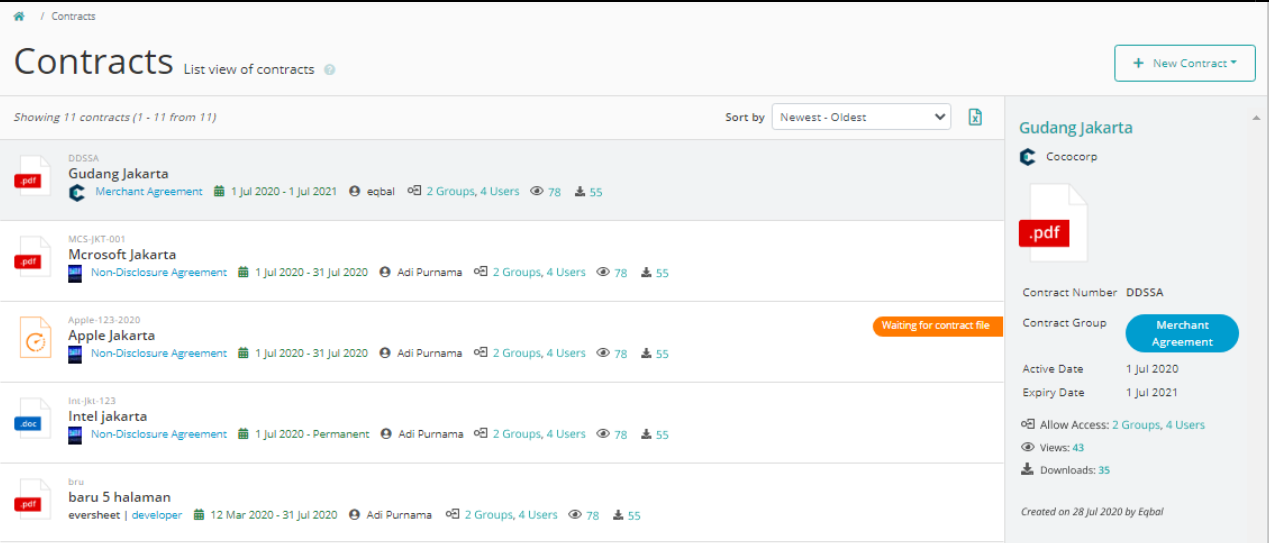This screenshot has height=543, width=1269.
Task: Select baru 5 halaman contract title
Action: [x=119, y=497]
